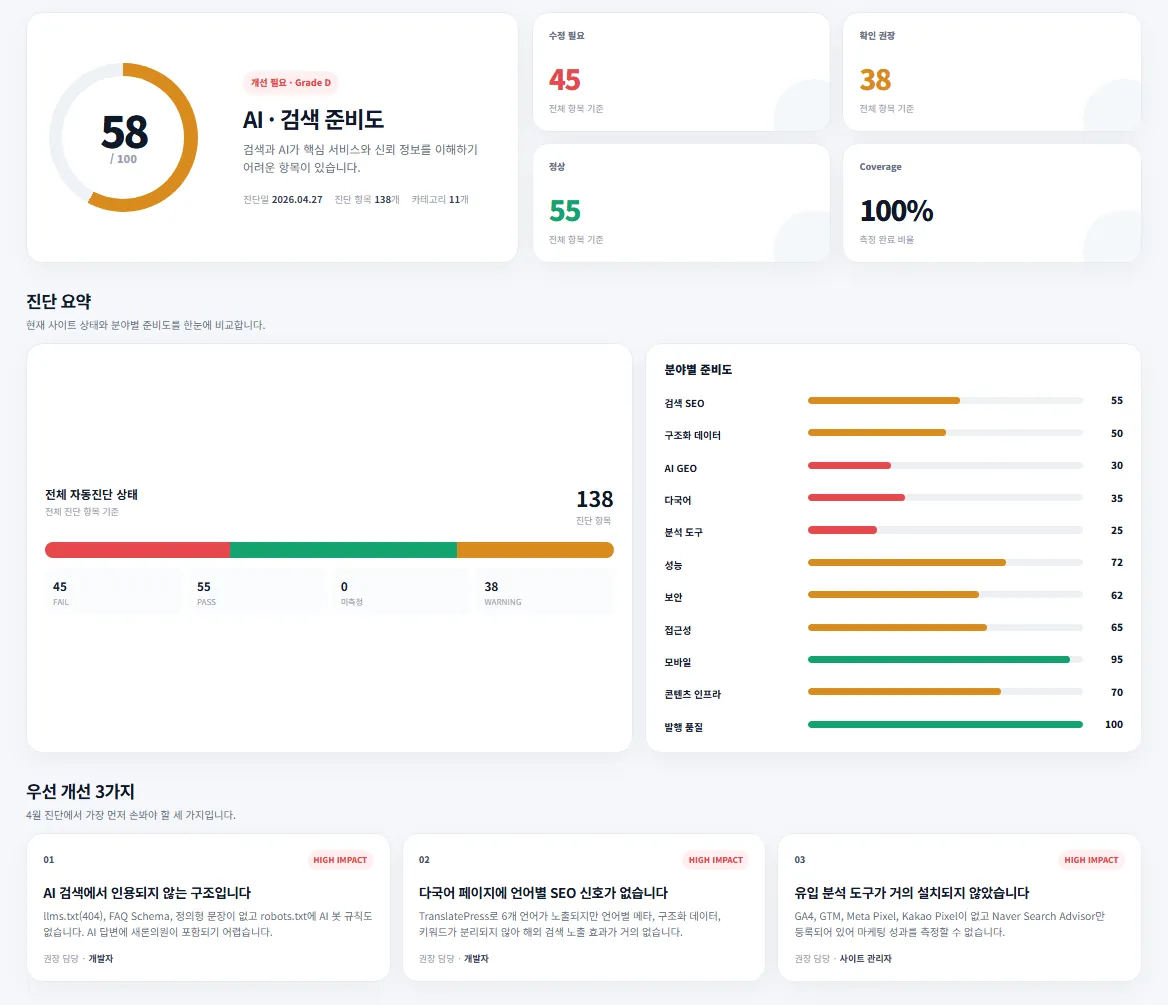Click the 전체 자동진단 상태 title
Screen dimensions: 1168x1005
point(91,495)
